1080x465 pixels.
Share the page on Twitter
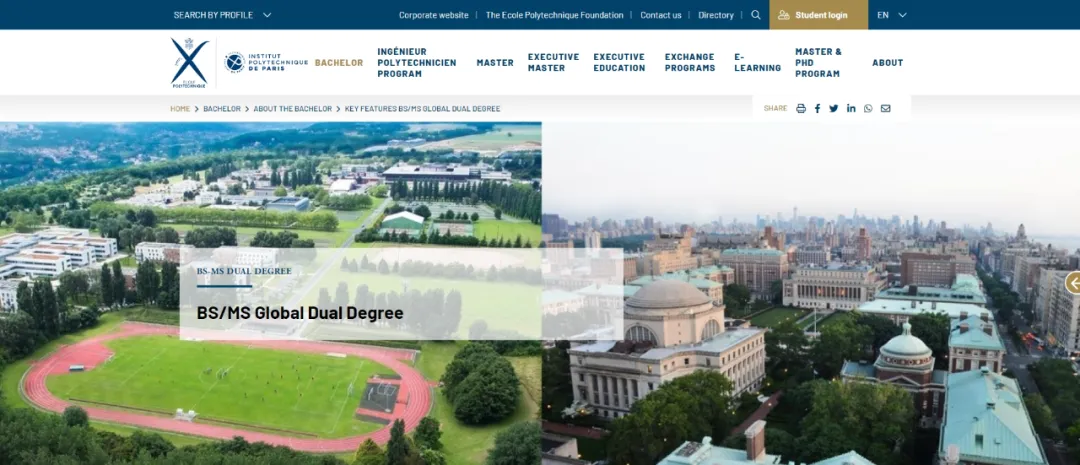coord(834,108)
